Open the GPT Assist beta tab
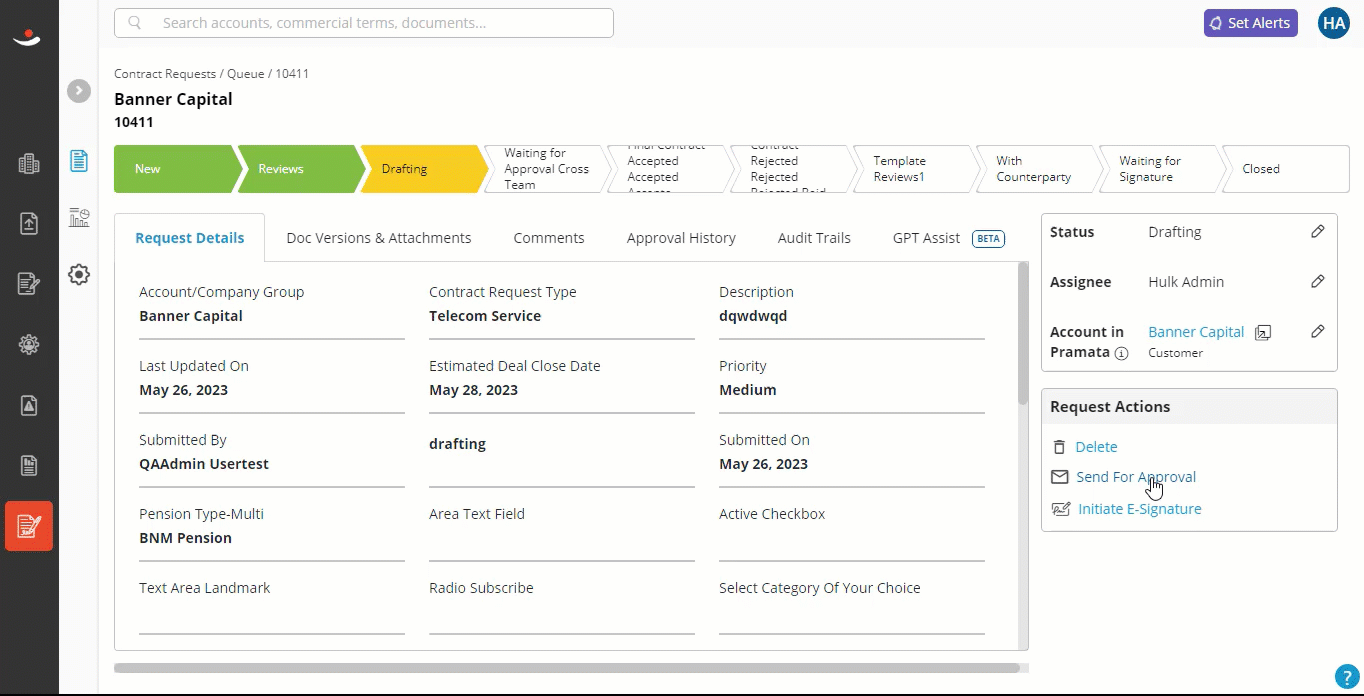 pyautogui.click(x=949, y=238)
